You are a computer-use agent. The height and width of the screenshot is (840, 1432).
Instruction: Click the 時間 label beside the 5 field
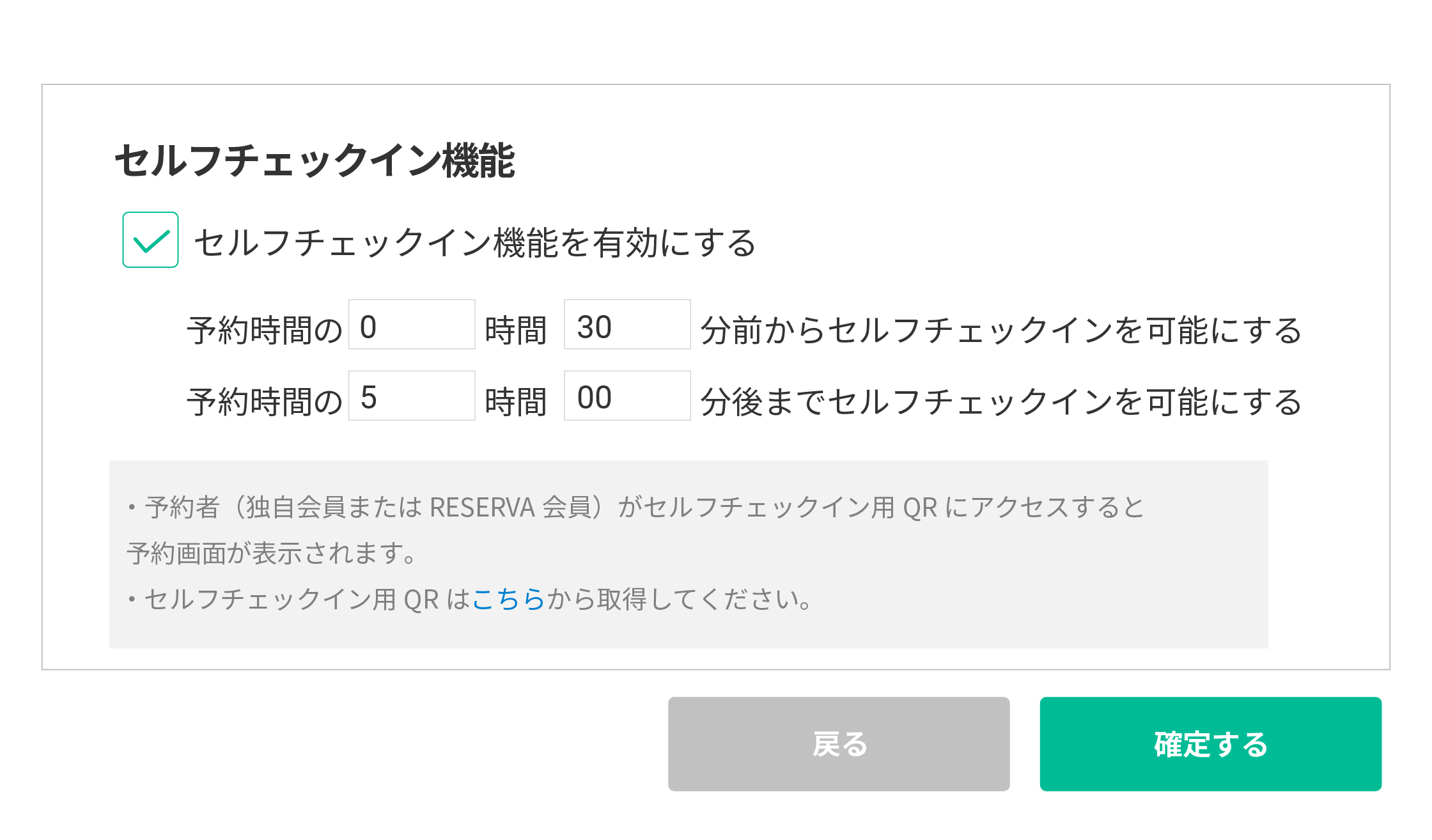516,403
